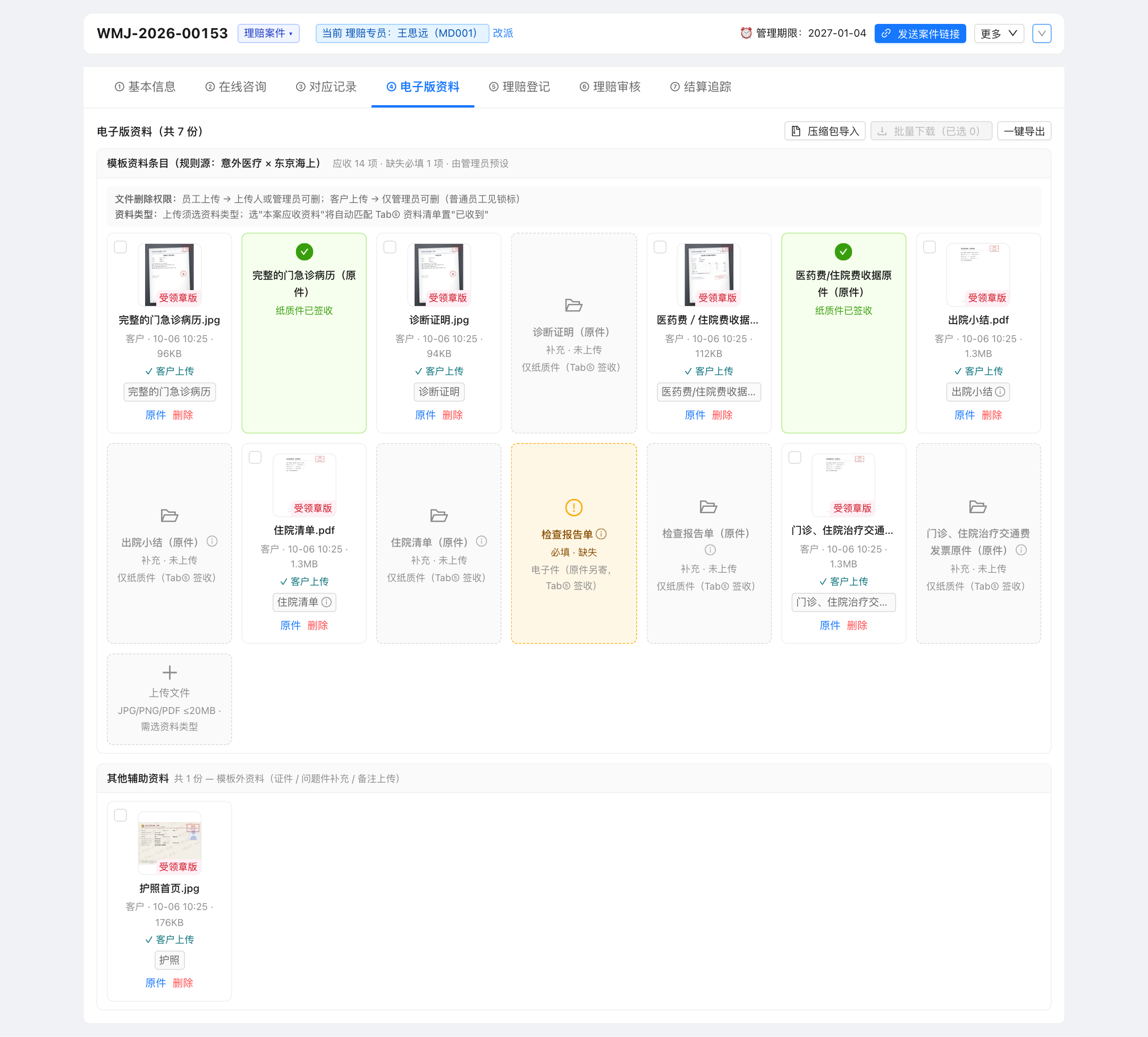Click folder icon in 住院清单（原件） slot
This screenshot has height=1037, width=1148.
tap(439, 516)
